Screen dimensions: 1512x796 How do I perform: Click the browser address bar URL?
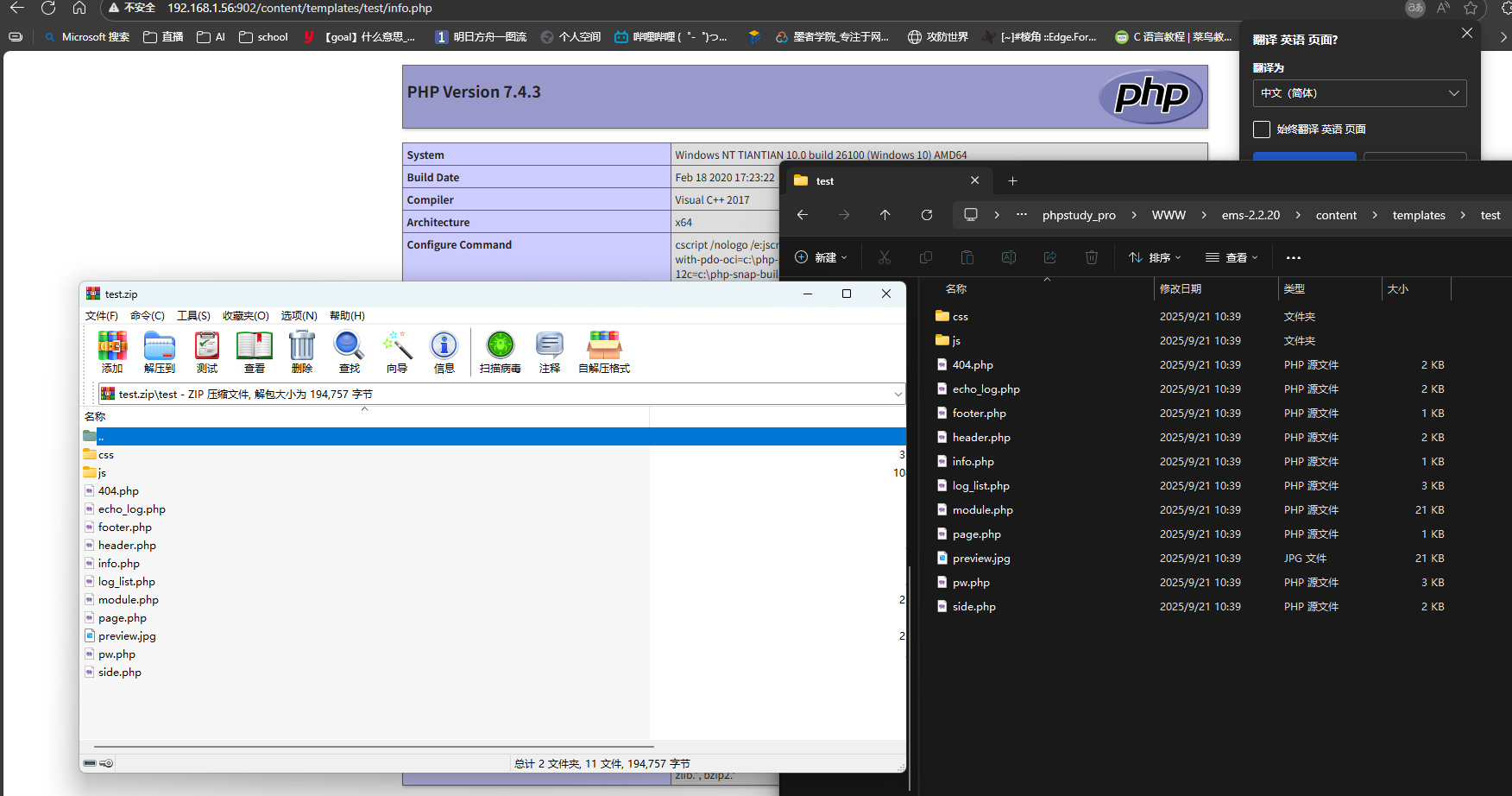click(299, 9)
